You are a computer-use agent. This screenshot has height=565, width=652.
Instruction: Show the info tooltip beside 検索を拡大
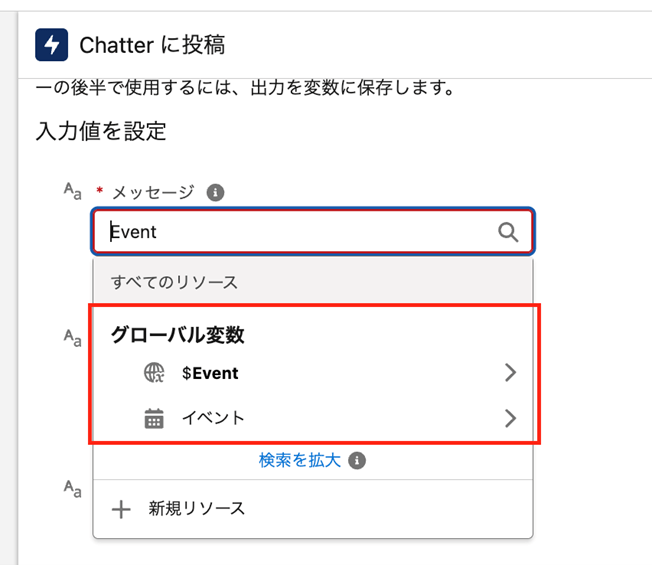(x=358, y=461)
